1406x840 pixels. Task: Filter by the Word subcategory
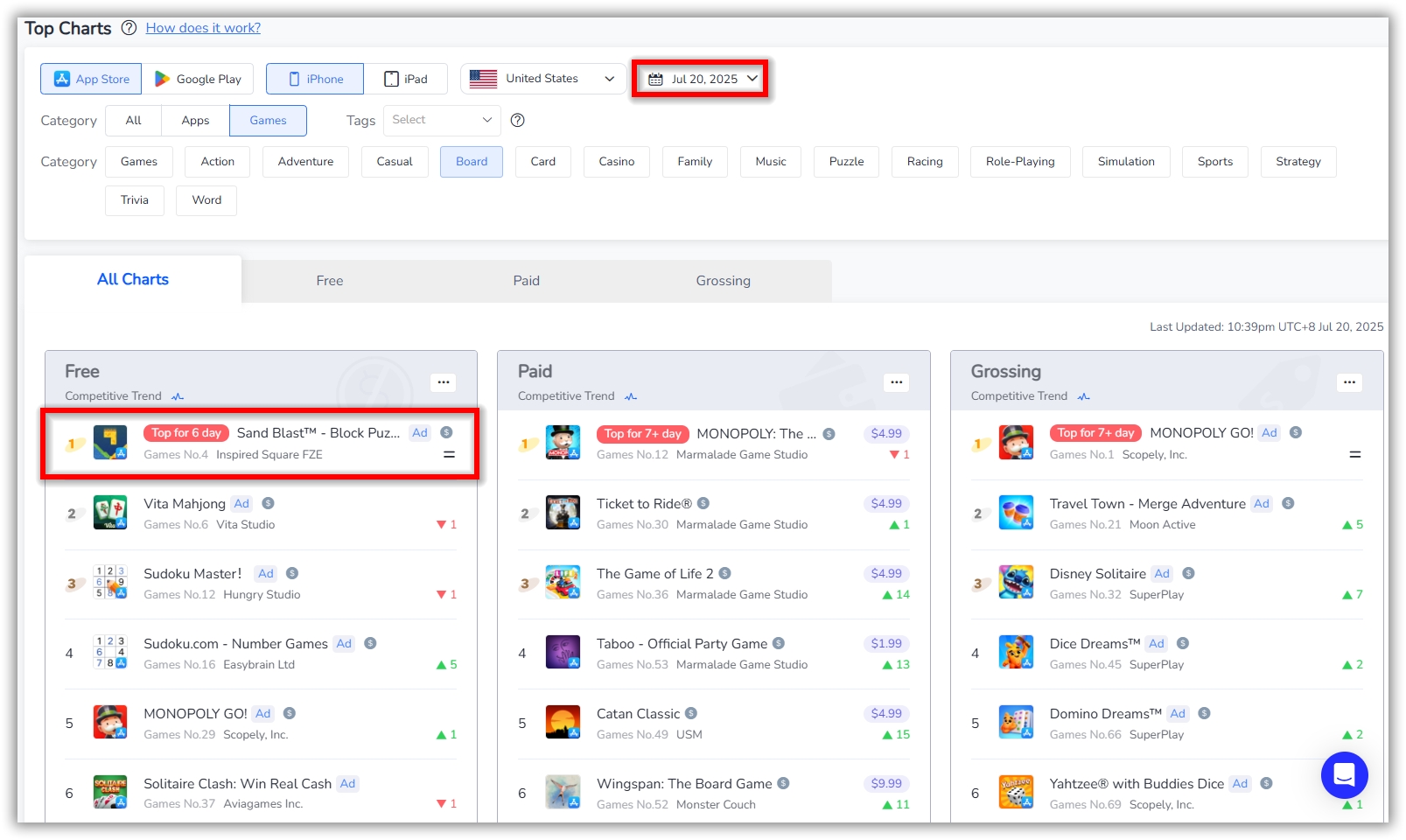point(206,200)
